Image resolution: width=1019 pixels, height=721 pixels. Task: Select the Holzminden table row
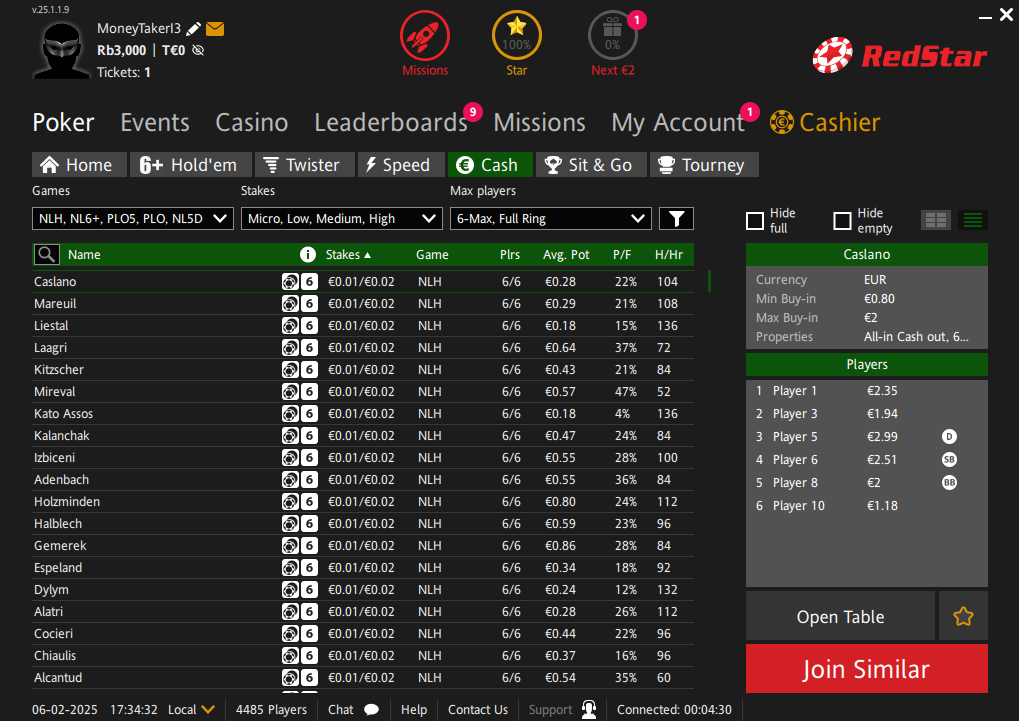pos(363,502)
